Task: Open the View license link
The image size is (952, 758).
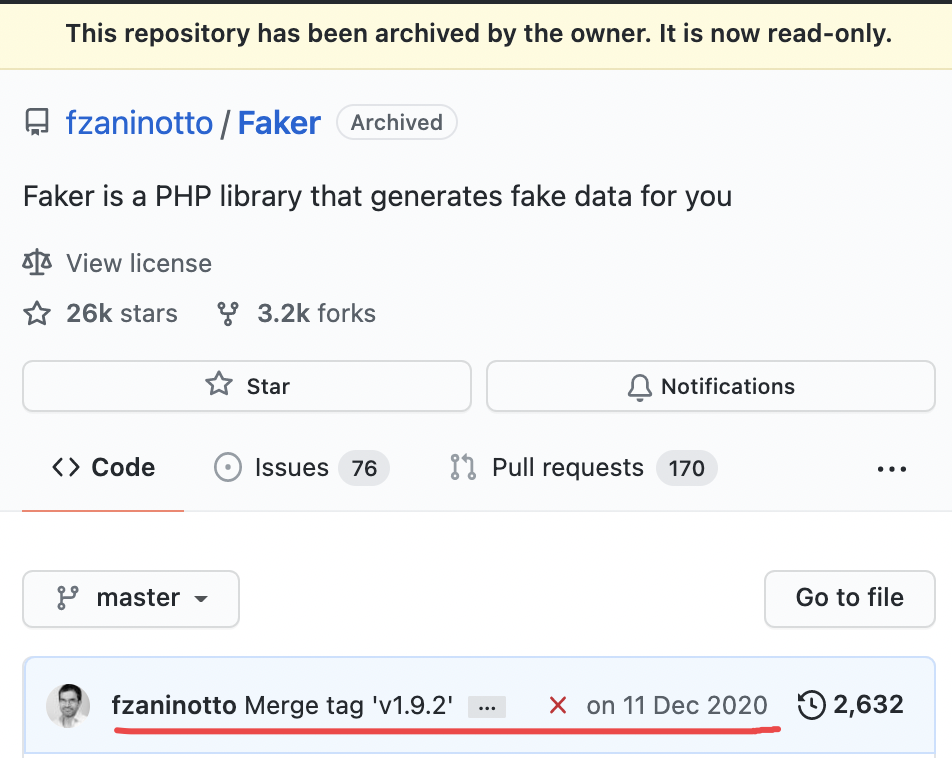Action: 139,264
